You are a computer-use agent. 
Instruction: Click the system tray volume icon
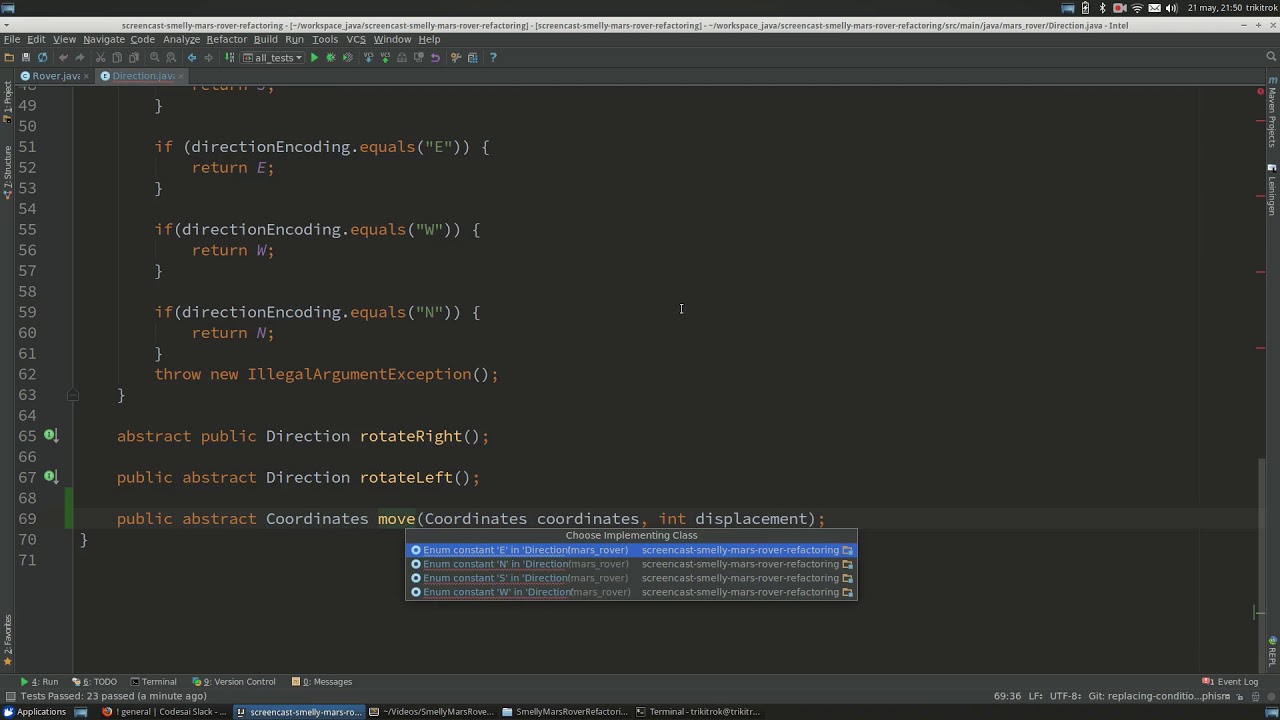1171,8
